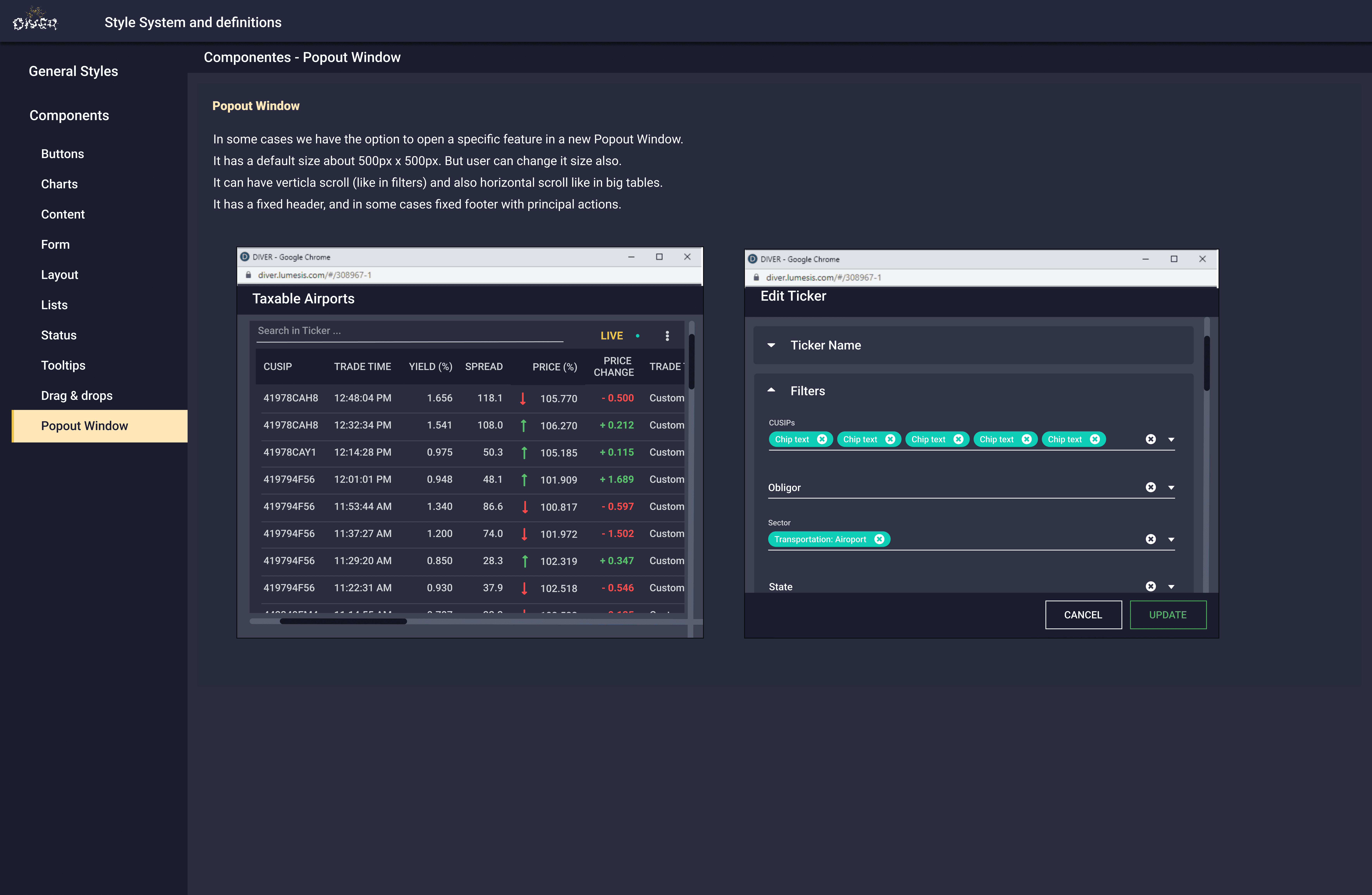Click the table's horizontal scrollbar thumb
1372x895 pixels.
(343, 621)
